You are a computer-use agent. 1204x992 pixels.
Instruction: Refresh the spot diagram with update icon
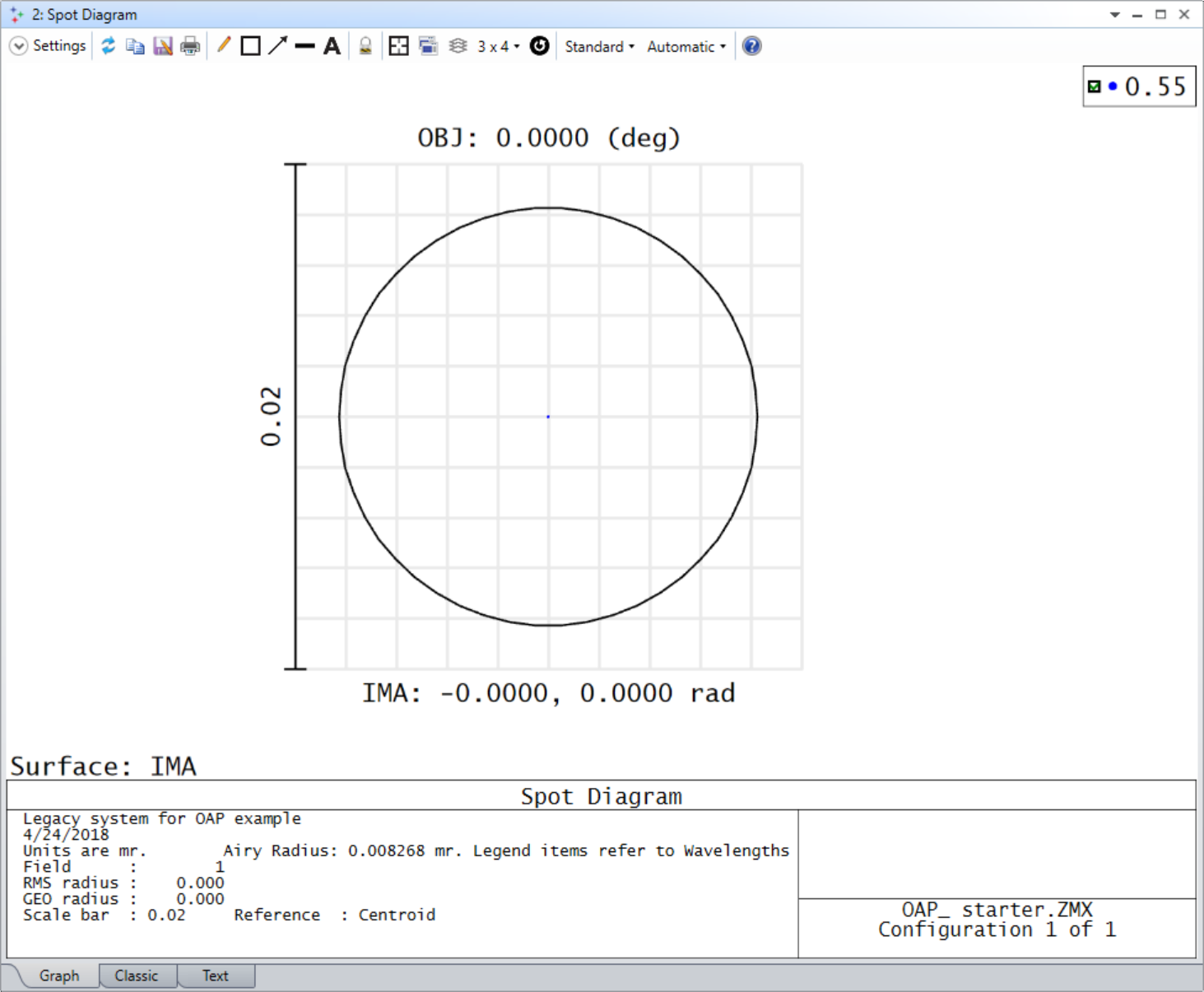[x=109, y=46]
